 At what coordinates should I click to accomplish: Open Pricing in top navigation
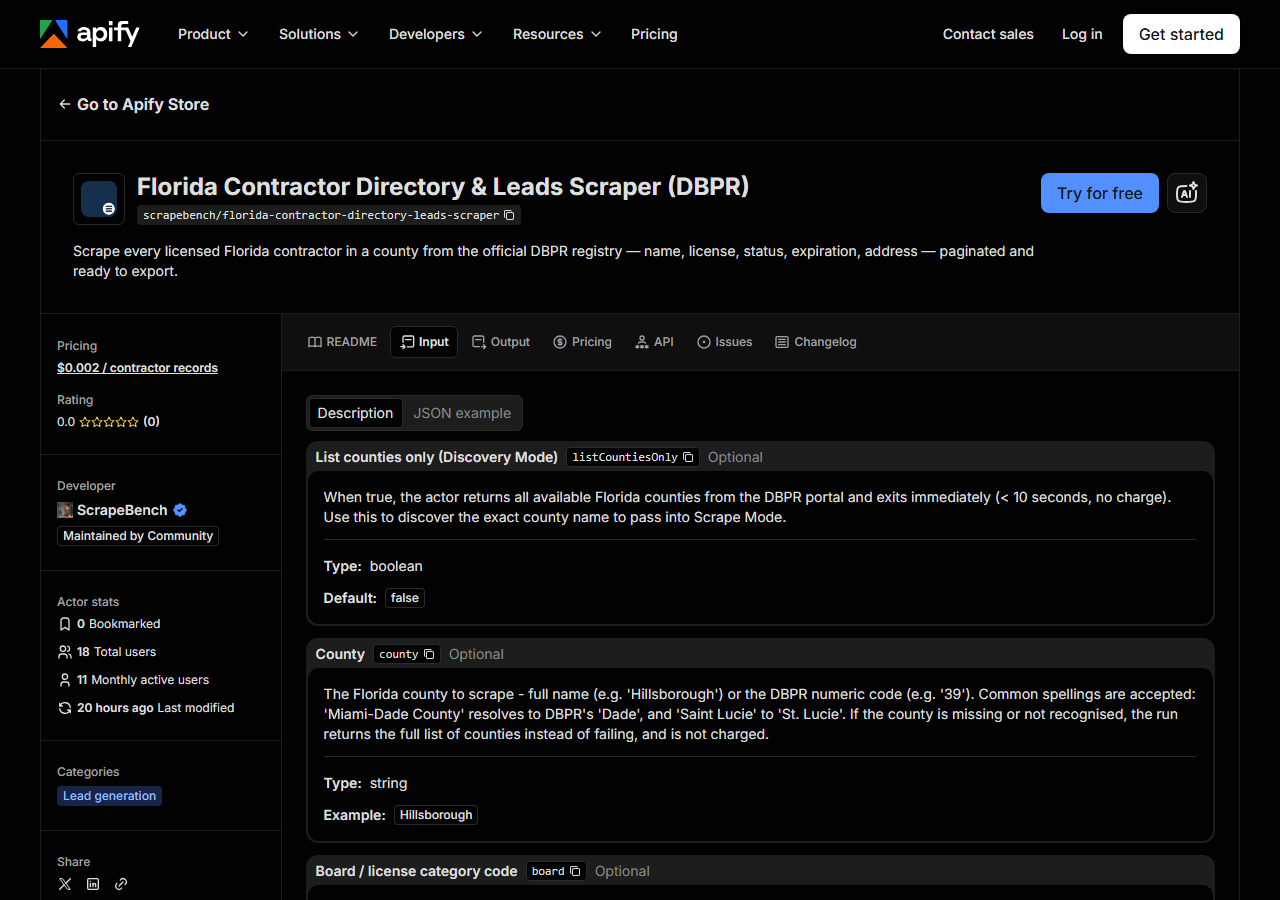click(x=654, y=34)
